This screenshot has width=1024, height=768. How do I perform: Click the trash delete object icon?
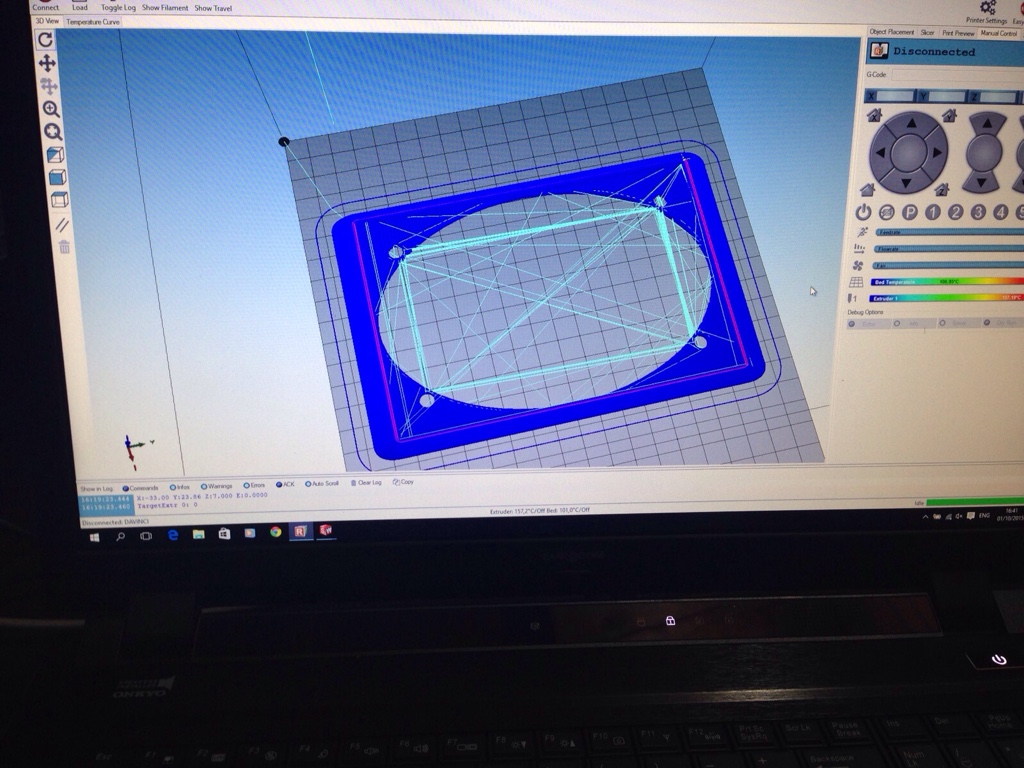tap(64, 247)
